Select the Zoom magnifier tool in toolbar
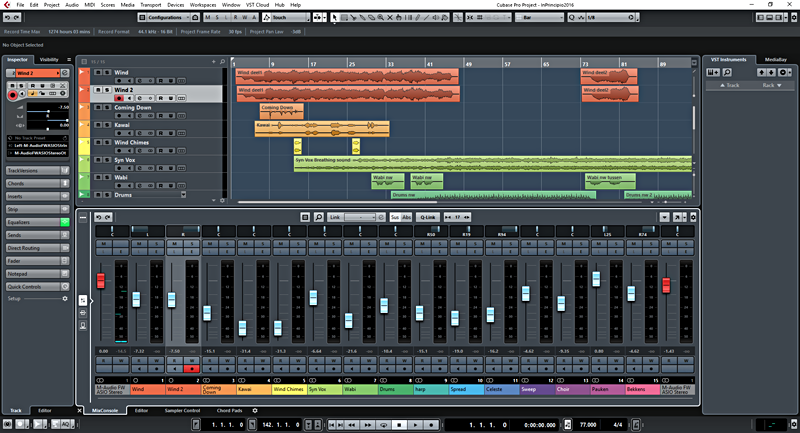Screen dimensions: 800x433 pos(381,17)
